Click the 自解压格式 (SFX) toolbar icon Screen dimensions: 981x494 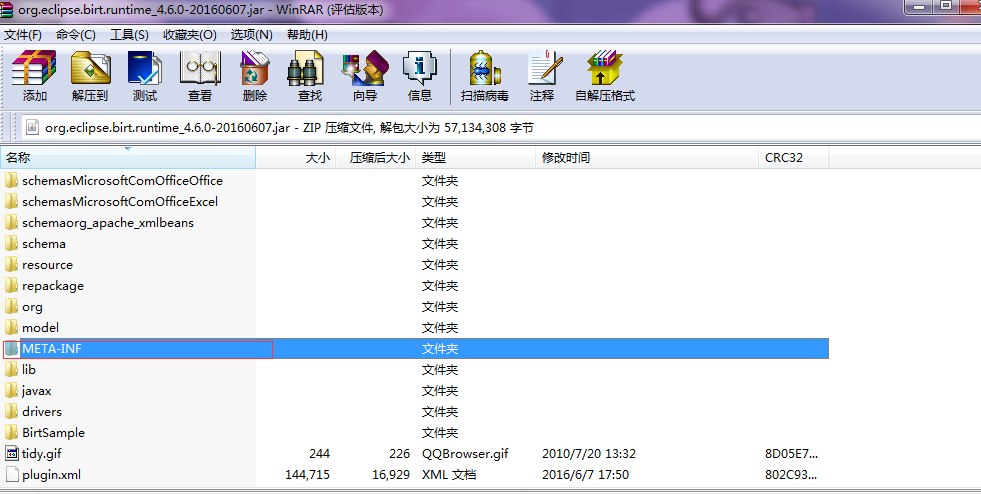click(604, 68)
